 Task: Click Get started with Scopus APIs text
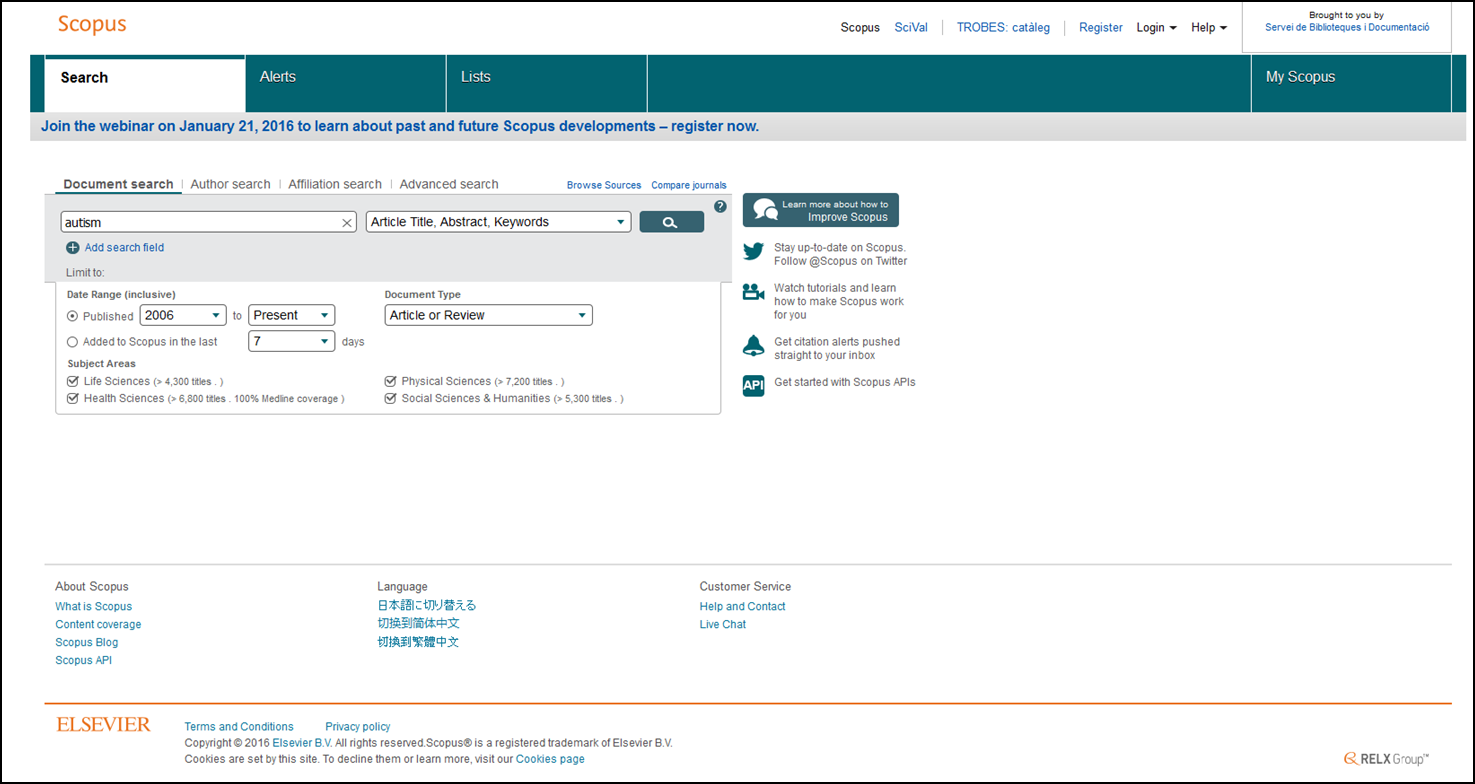click(x=844, y=382)
